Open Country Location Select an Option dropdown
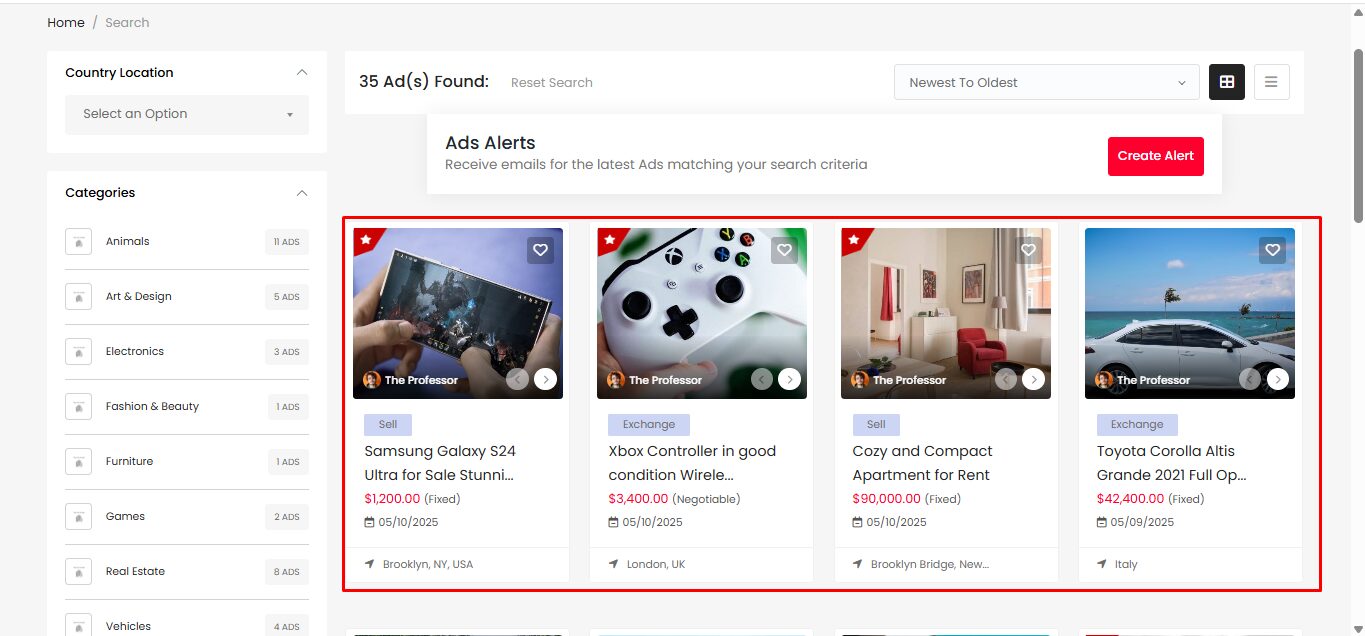Image resolution: width=1365 pixels, height=636 pixels. tap(187, 114)
